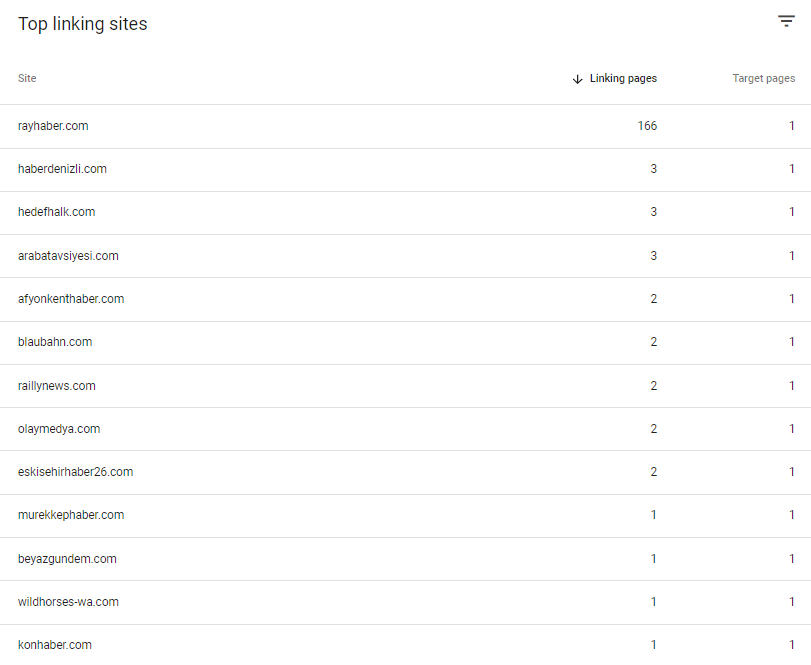Click the sort arrow beside Linking pages
The image size is (811, 665).
578,79
